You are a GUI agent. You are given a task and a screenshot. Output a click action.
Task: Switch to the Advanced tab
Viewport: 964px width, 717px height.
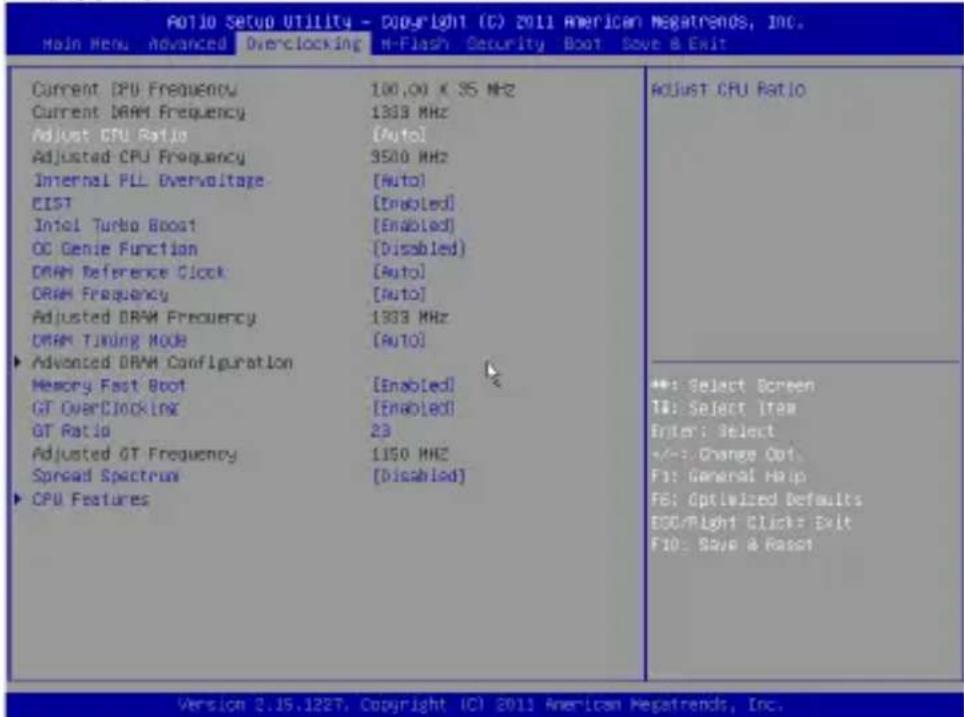[188, 44]
